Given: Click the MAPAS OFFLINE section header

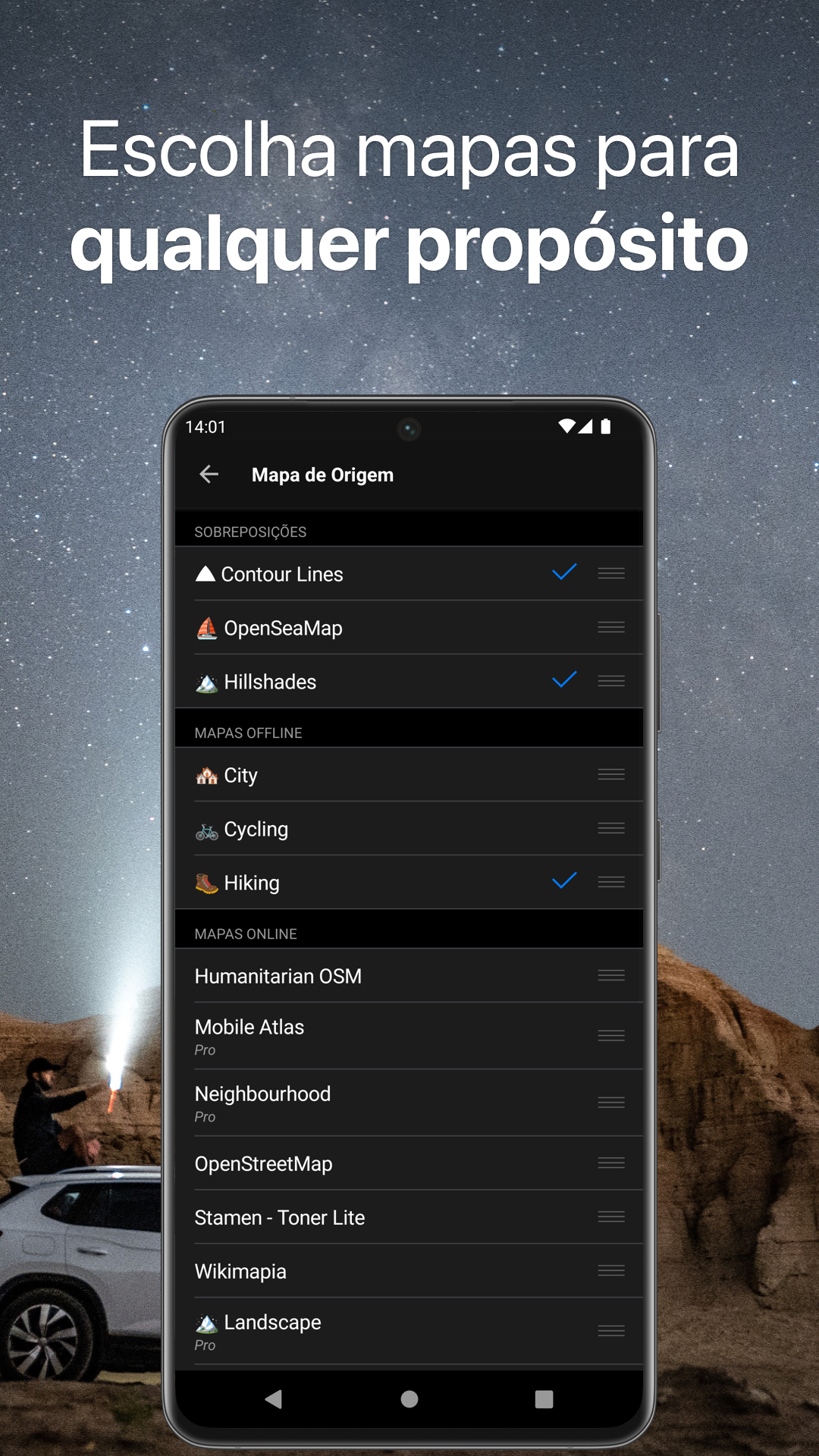Looking at the screenshot, I should pyautogui.click(x=248, y=733).
